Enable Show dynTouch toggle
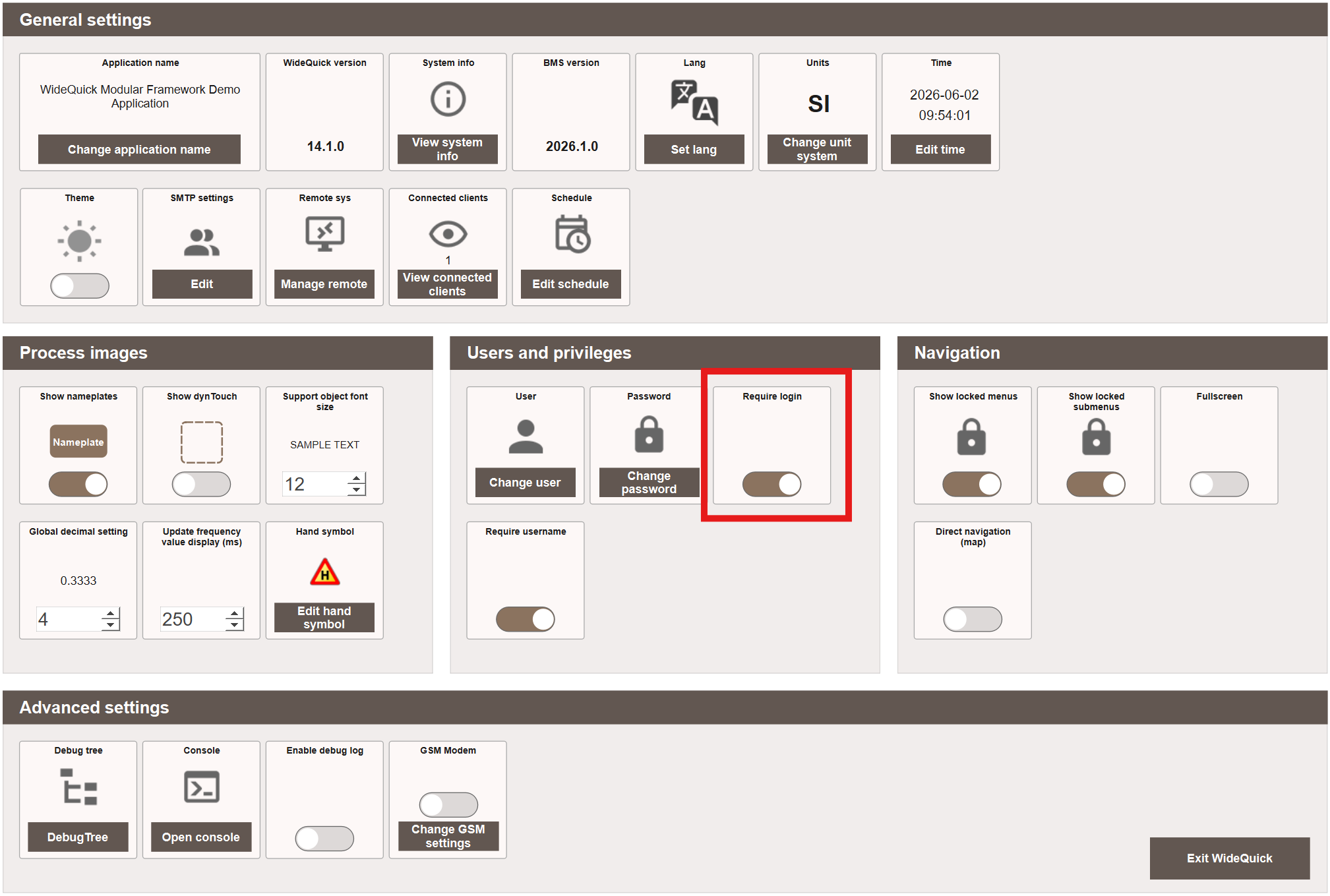This screenshot has height=896, width=1330. 202,485
